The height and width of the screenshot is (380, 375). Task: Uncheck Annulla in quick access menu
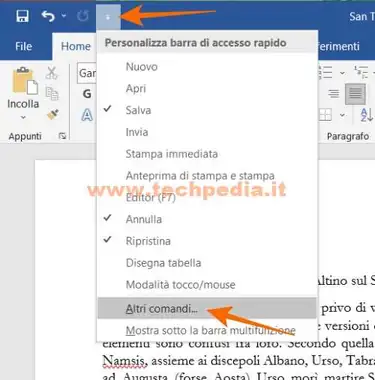207,219
